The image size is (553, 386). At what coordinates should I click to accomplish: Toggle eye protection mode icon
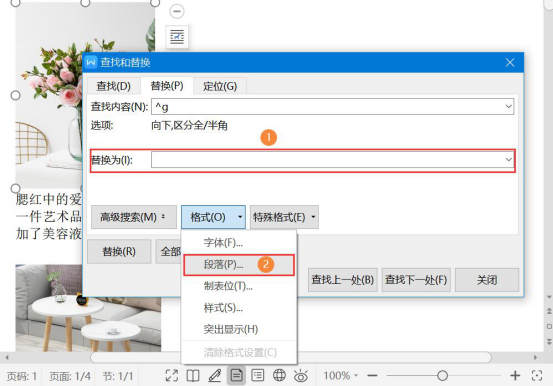301,375
